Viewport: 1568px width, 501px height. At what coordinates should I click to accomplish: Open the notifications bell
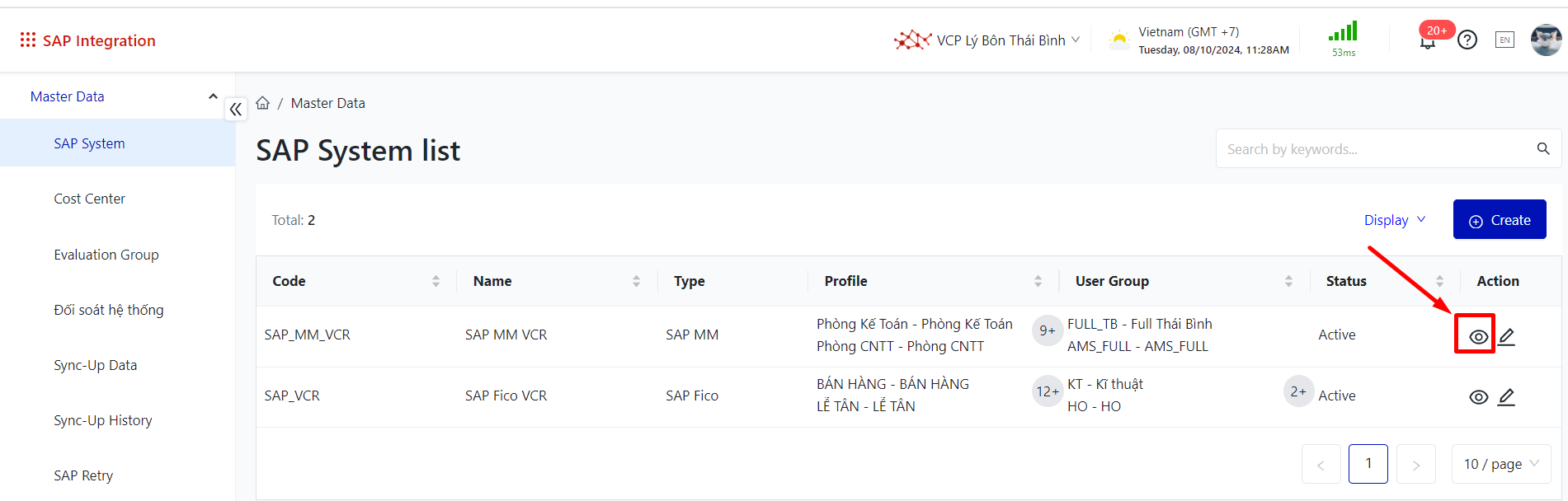pyautogui.click(x=1428, y=41)
